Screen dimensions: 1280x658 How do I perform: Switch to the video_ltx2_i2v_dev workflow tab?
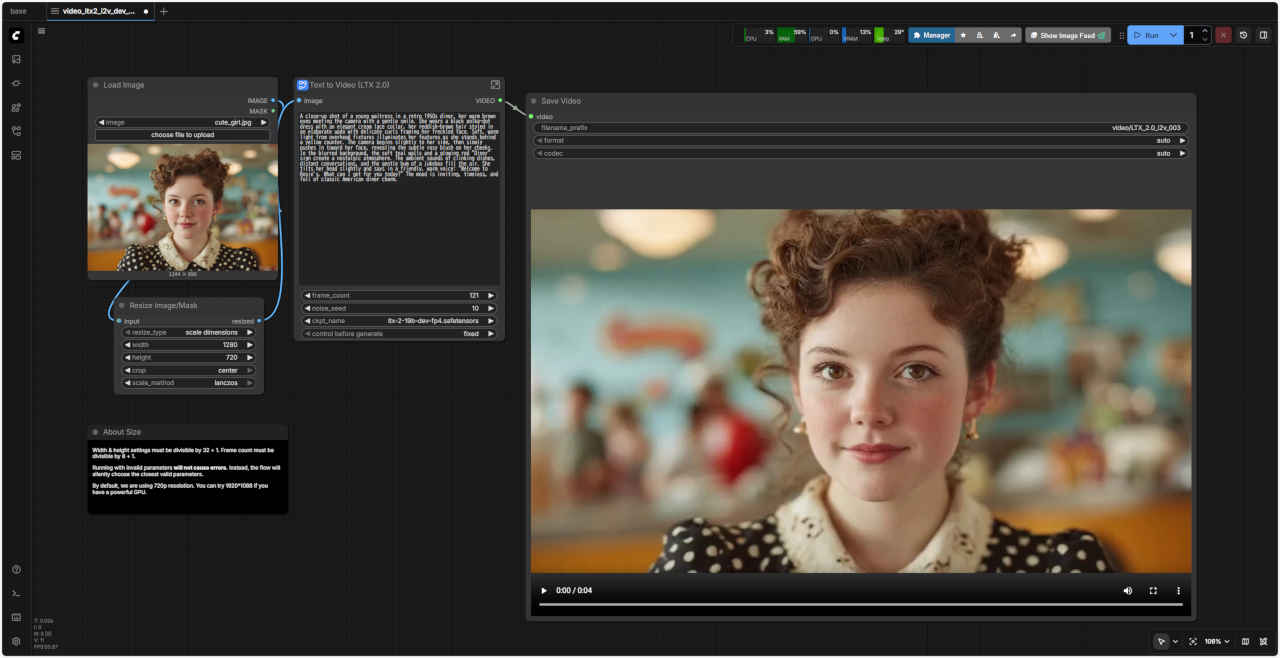pos(98,11)
